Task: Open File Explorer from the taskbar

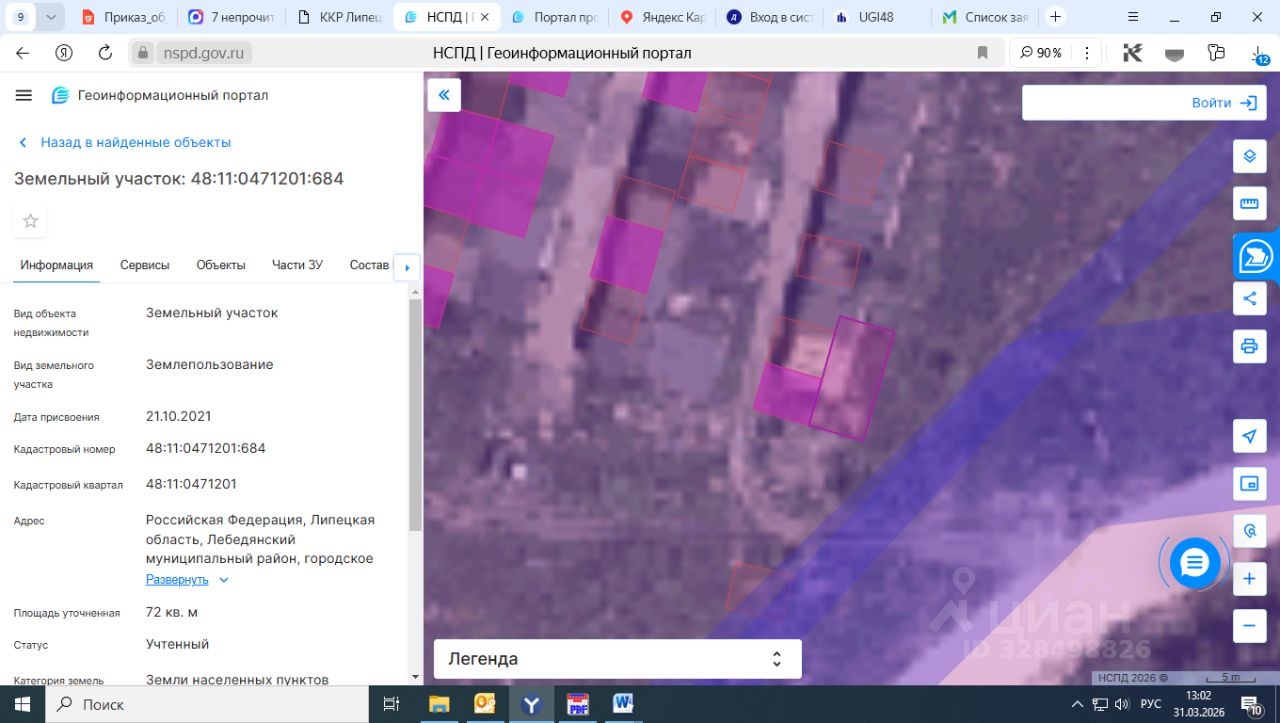Action: click(x=439, y=704)
